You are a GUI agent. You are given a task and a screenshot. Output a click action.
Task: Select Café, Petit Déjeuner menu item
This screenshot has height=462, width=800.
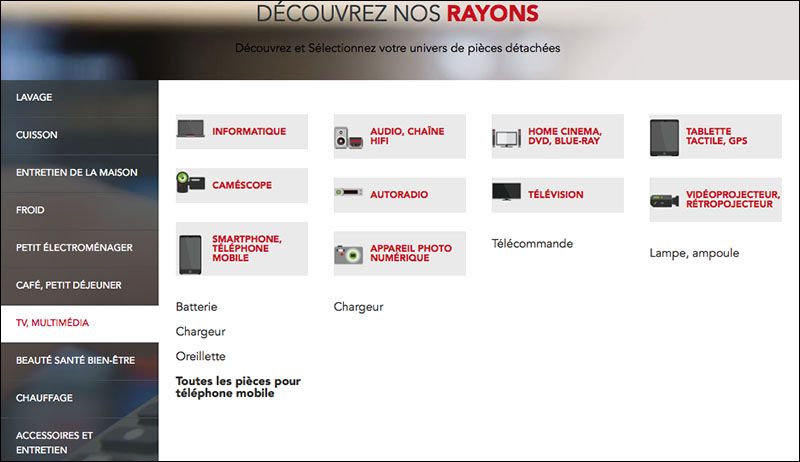point(69,285)
